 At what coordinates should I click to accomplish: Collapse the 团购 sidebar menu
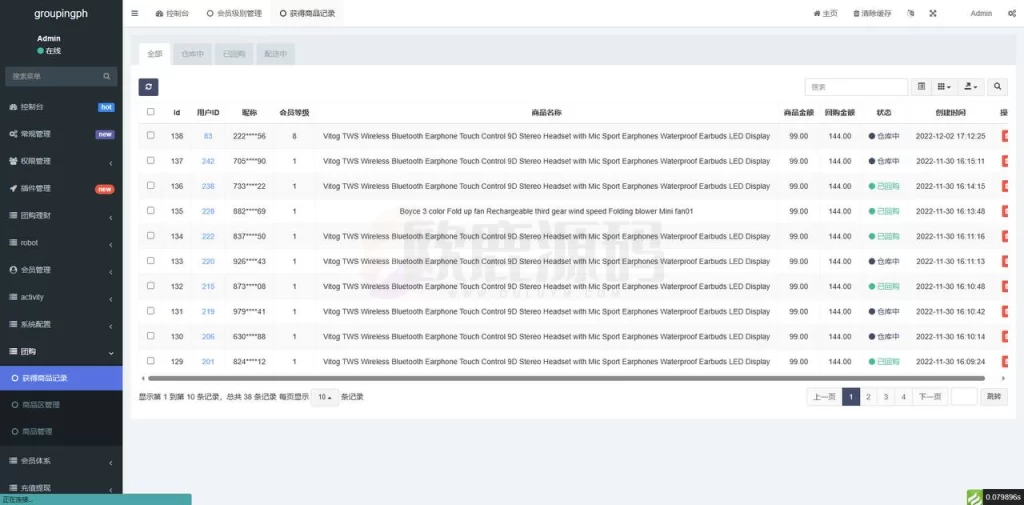point(61,351)
